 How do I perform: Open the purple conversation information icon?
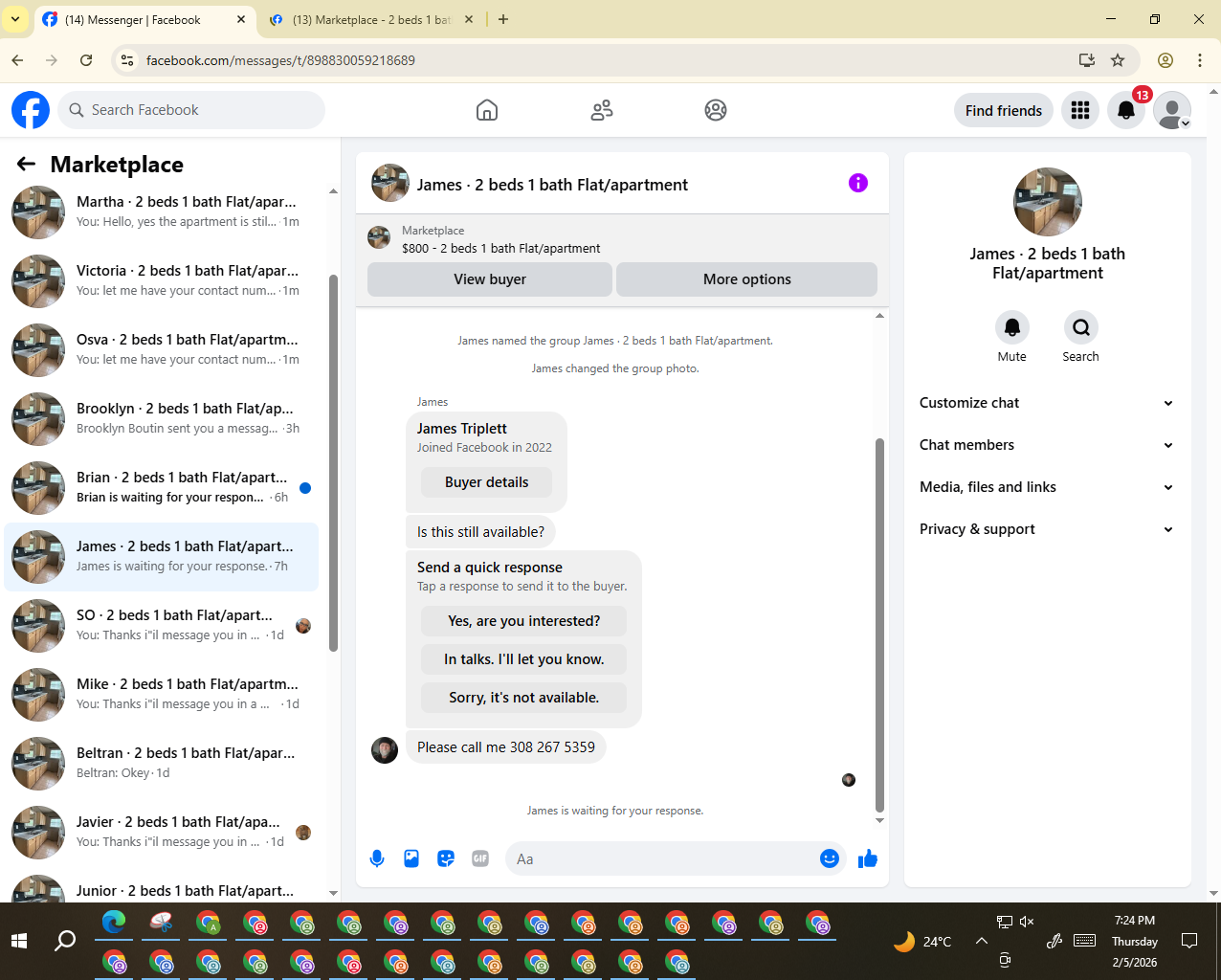click(x=858, y=183)
